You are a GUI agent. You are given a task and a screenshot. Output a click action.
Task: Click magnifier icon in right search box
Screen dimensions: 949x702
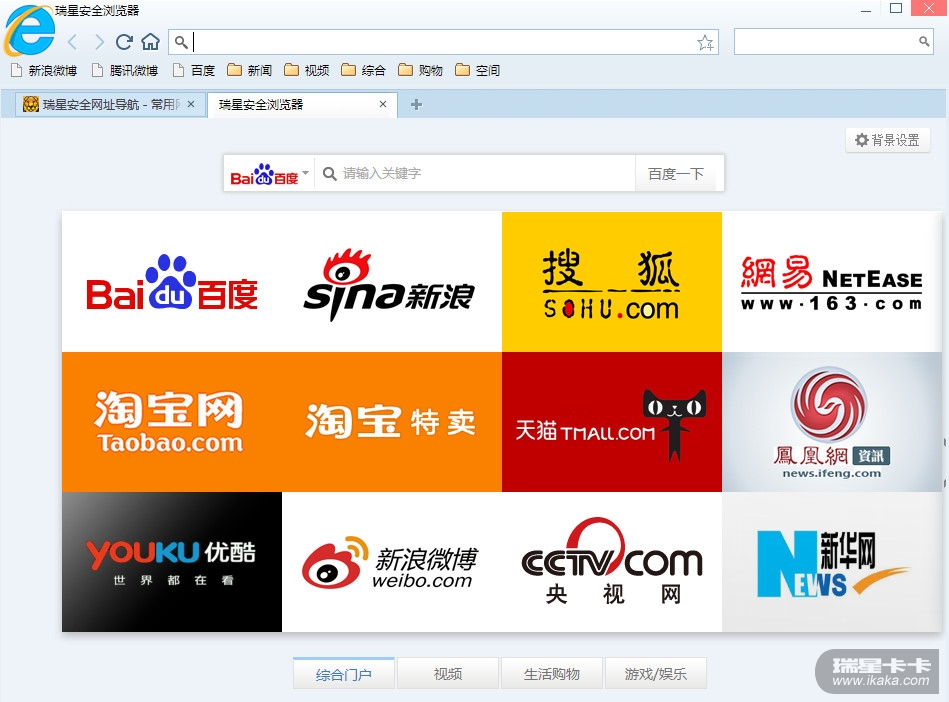[x=924, y=41]
